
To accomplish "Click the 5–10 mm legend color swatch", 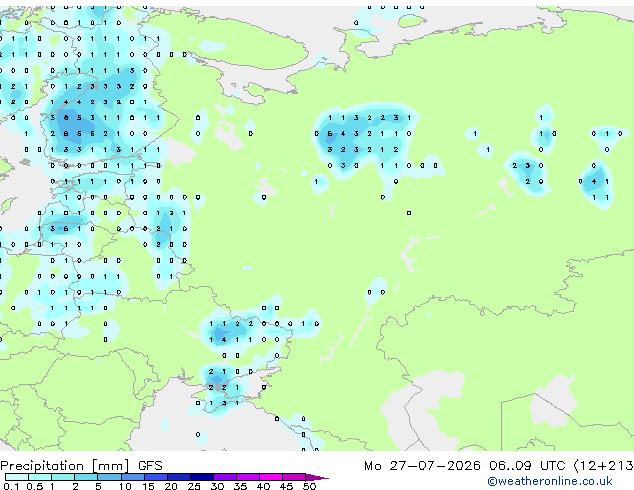I will [x=109, y=477].
